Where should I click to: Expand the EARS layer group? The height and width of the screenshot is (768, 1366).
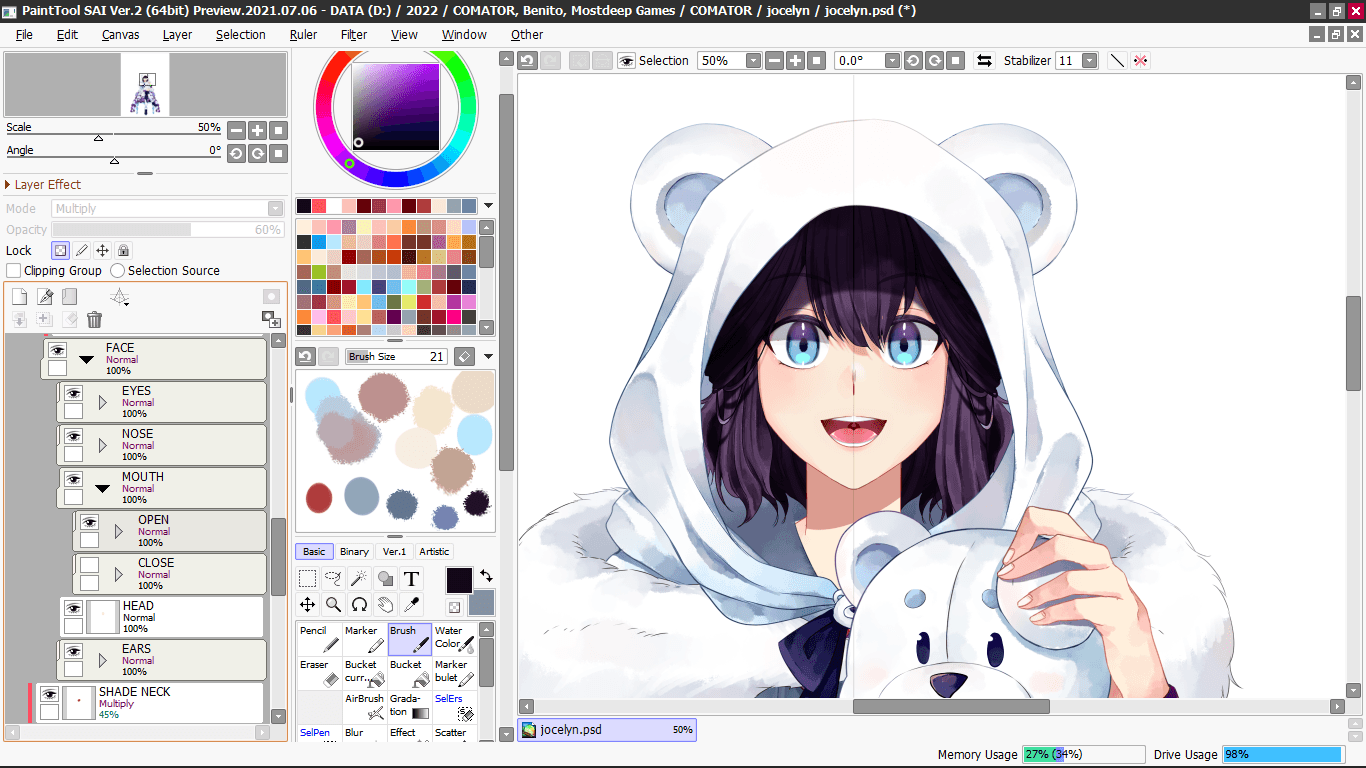coord(102,660)
